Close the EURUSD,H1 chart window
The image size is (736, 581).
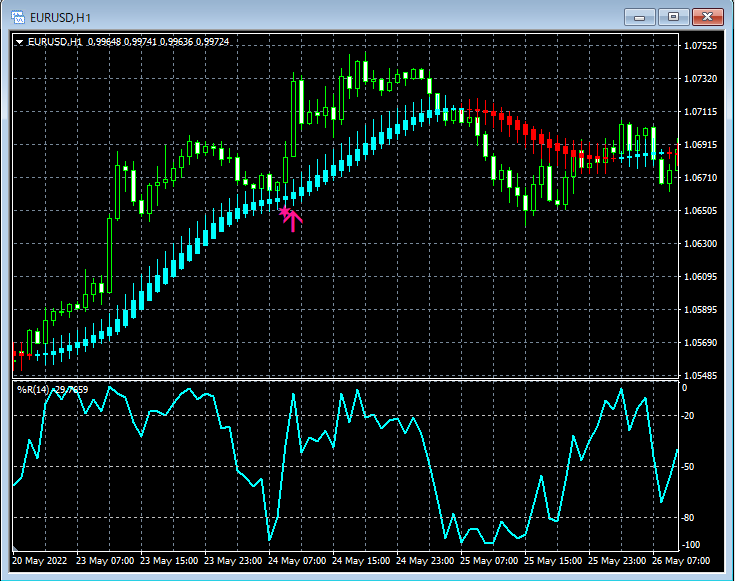pyautogui.click(x=707, y=17)
